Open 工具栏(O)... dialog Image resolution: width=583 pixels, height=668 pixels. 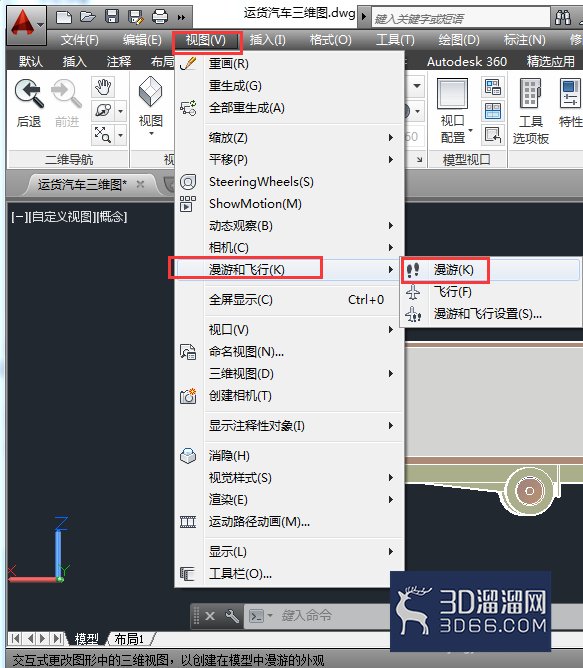290,574
